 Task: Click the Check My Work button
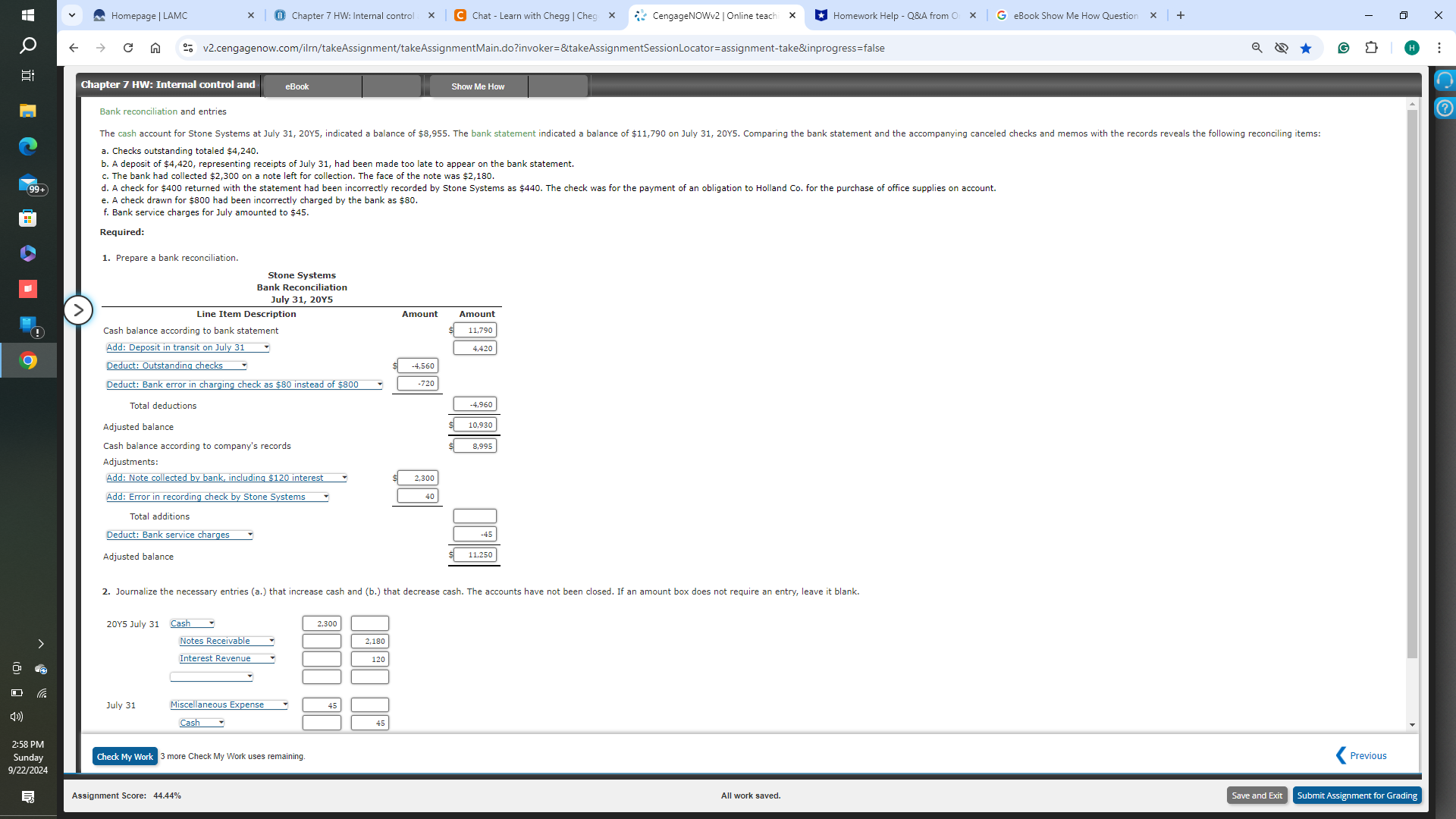[x=124, y=756]
